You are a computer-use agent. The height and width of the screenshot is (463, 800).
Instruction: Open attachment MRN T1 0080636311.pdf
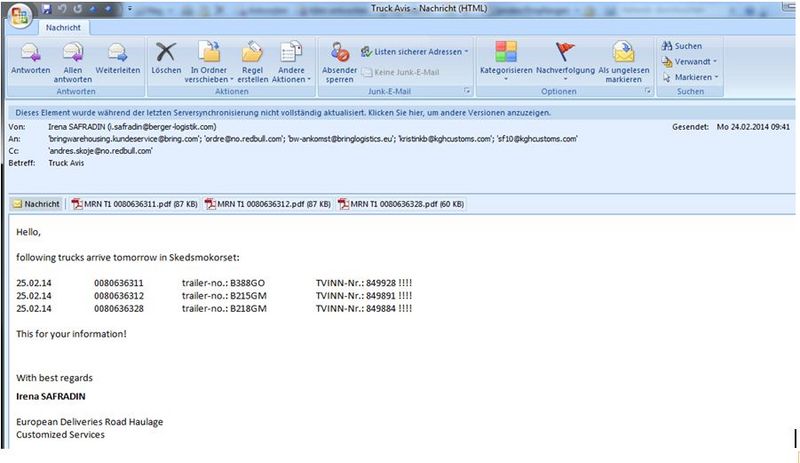(x=135, y=204)
